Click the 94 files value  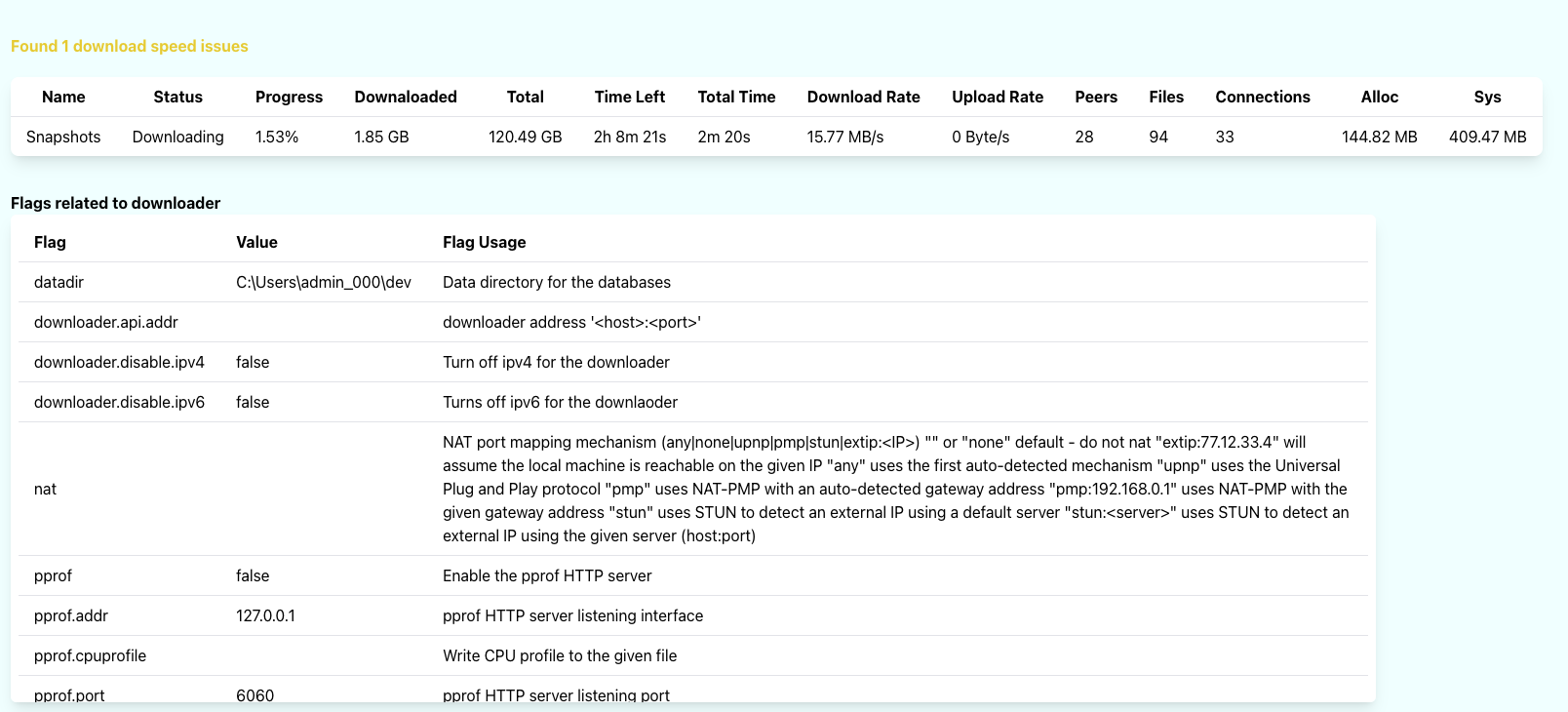click(x=1158, y=137)
